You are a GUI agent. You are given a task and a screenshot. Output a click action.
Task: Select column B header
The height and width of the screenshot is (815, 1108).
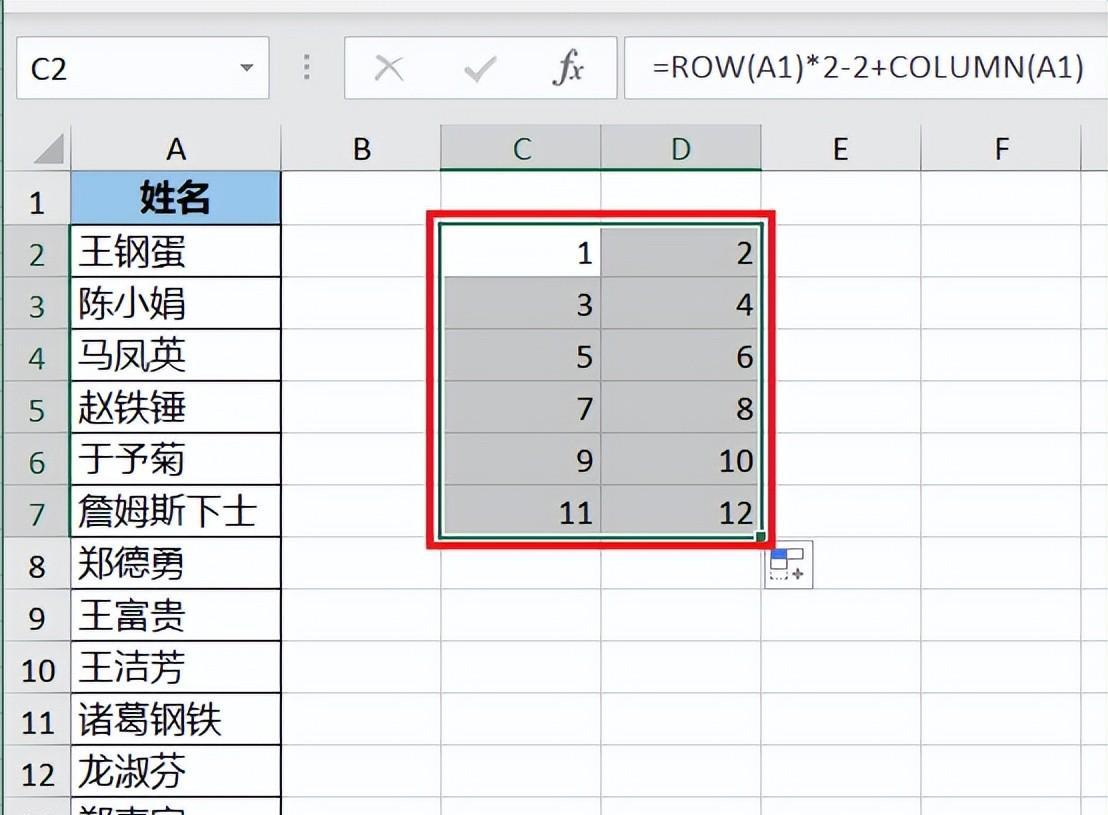point(361,148)
